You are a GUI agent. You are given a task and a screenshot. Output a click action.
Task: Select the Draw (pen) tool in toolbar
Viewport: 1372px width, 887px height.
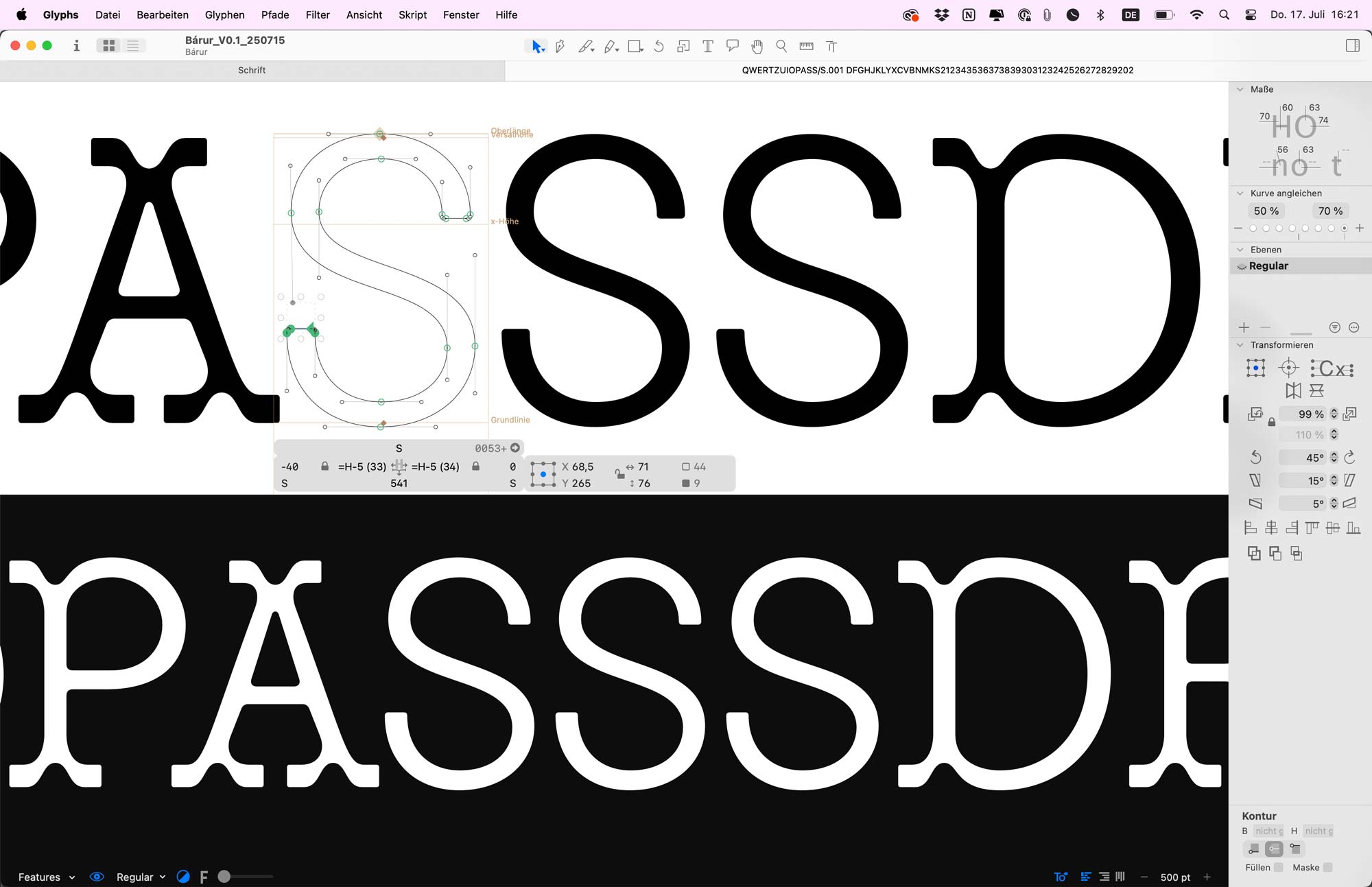[560, 47]
